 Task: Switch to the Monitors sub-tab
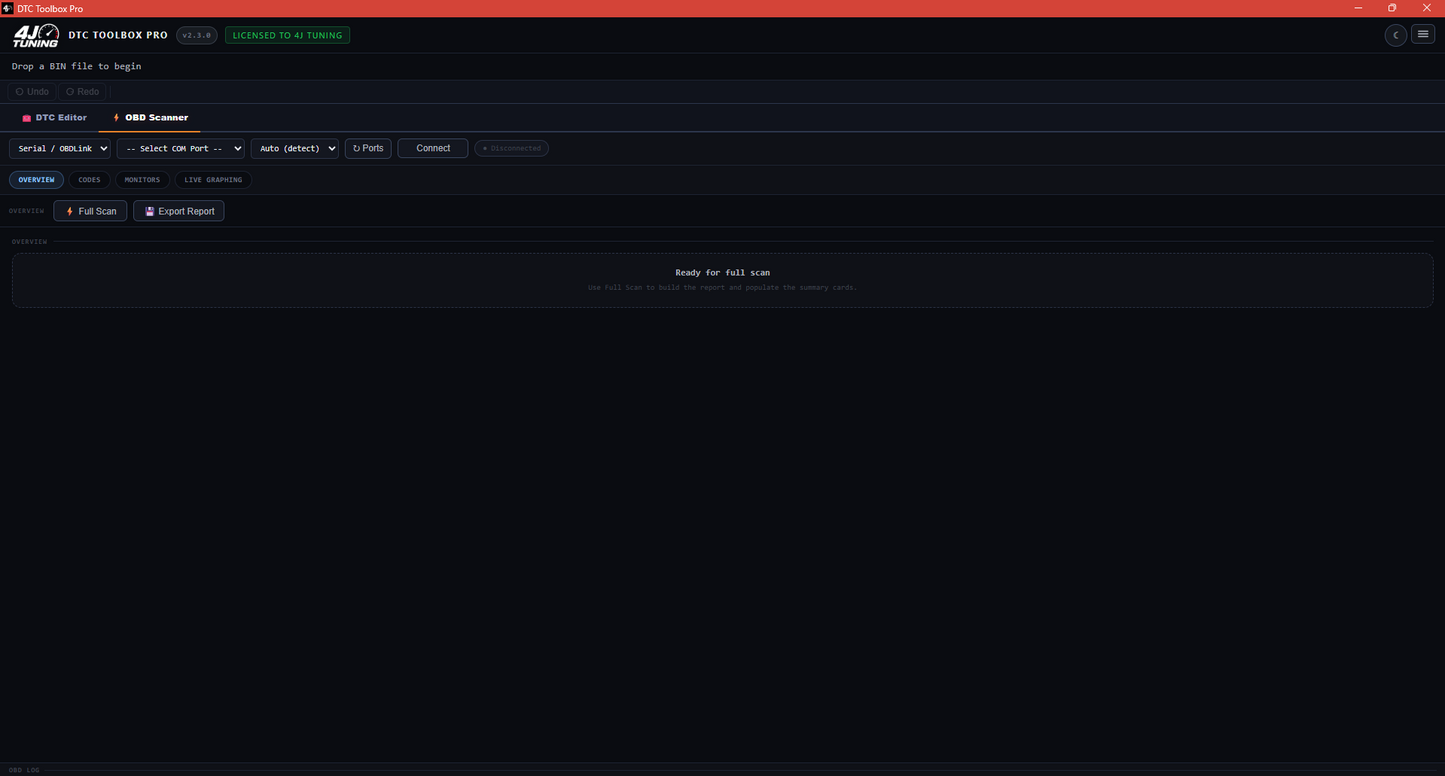[x=142, y=180]
